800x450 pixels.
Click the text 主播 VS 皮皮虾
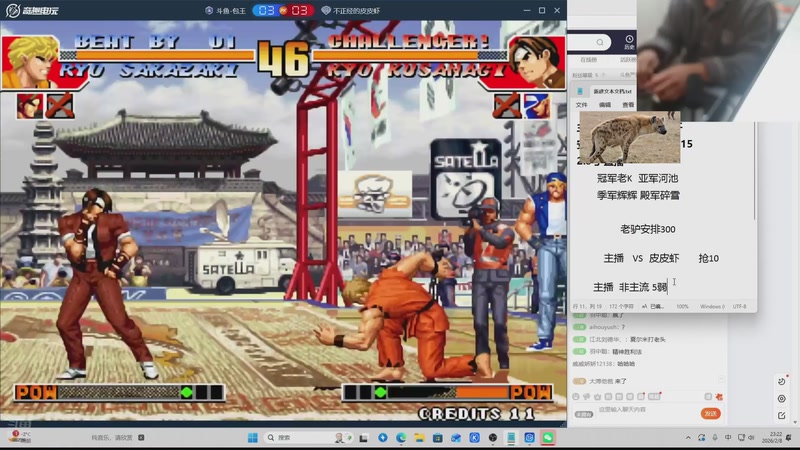[x=641, y=258]
